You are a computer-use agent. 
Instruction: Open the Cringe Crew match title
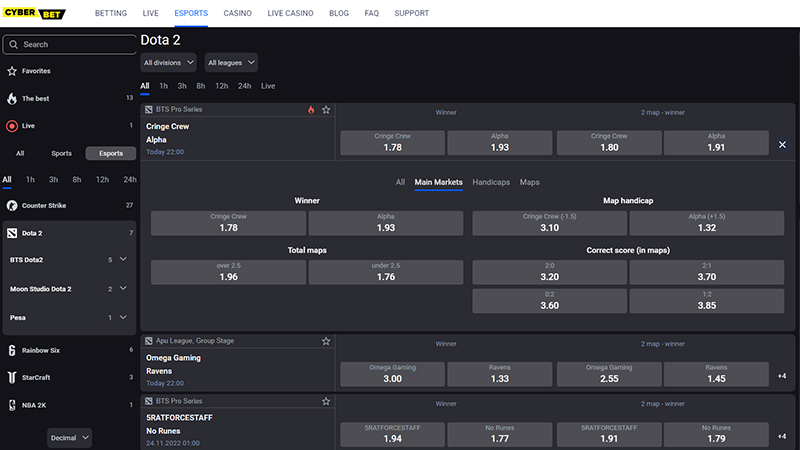[x=167, y=127]
